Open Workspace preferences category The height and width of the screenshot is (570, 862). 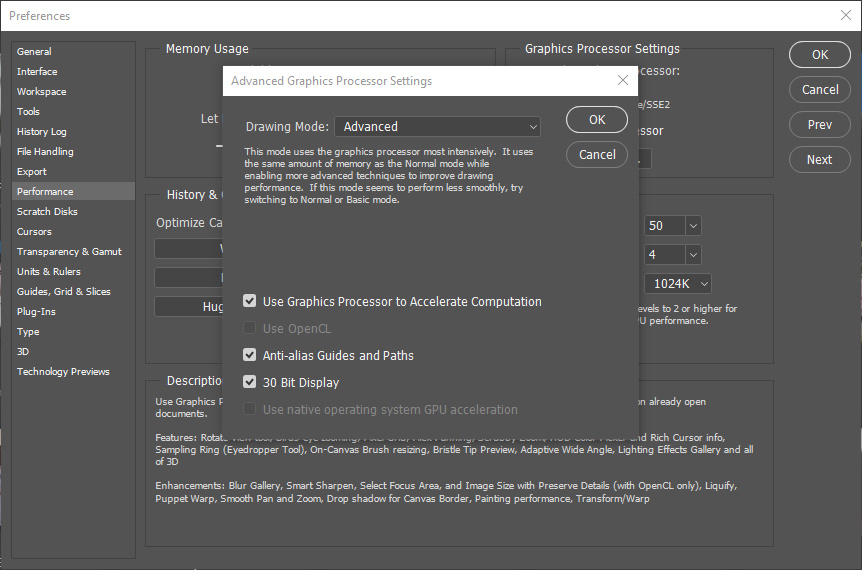73,91
